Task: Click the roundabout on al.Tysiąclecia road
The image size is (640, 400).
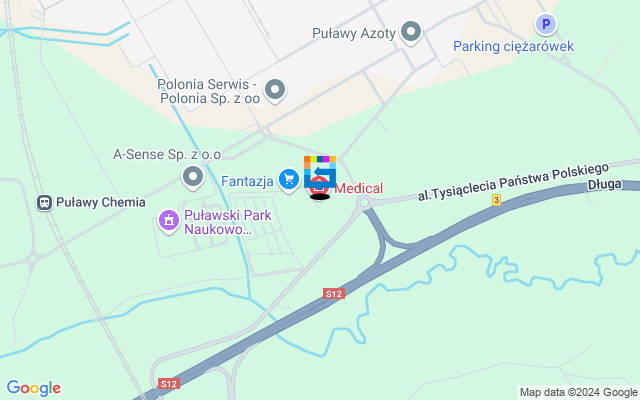Action: 364,202
